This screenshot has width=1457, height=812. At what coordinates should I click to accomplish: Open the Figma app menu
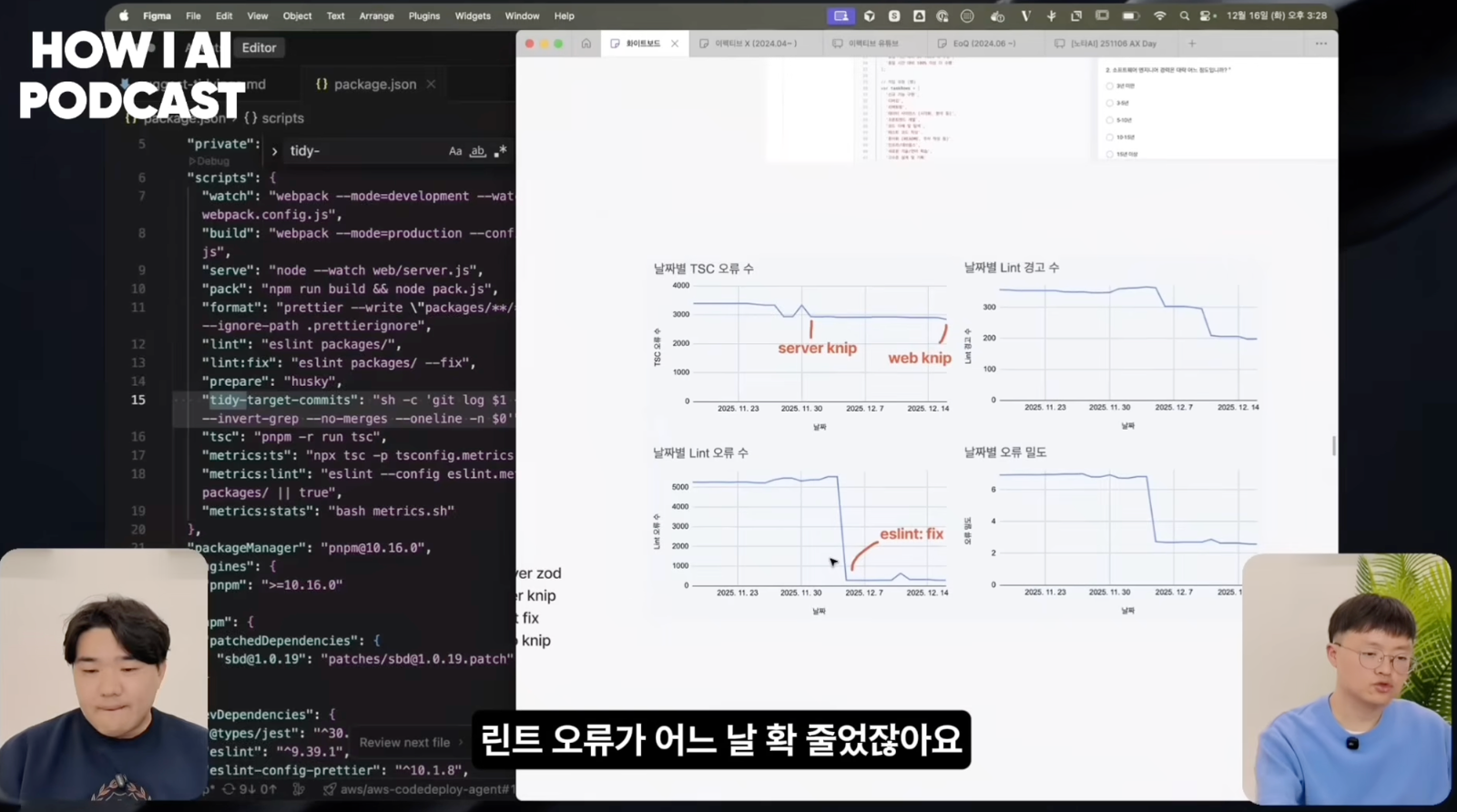pyautogui.click(x=157, y=15)
